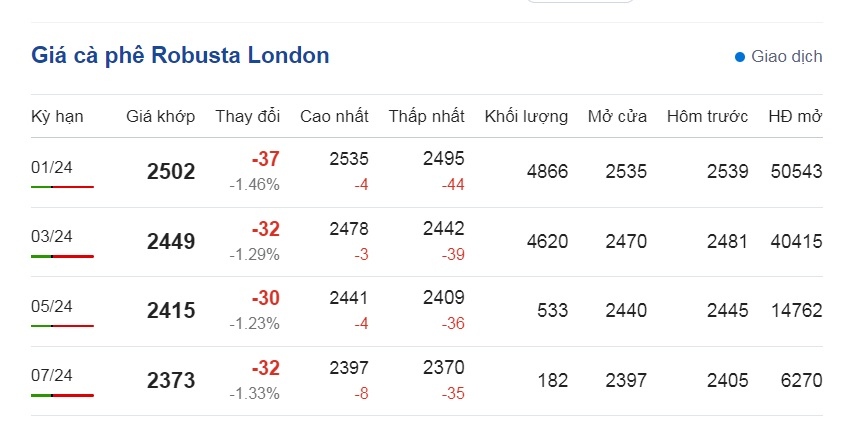
Task: Click the green-red range bar under 01/24
Action: point(62,187)
